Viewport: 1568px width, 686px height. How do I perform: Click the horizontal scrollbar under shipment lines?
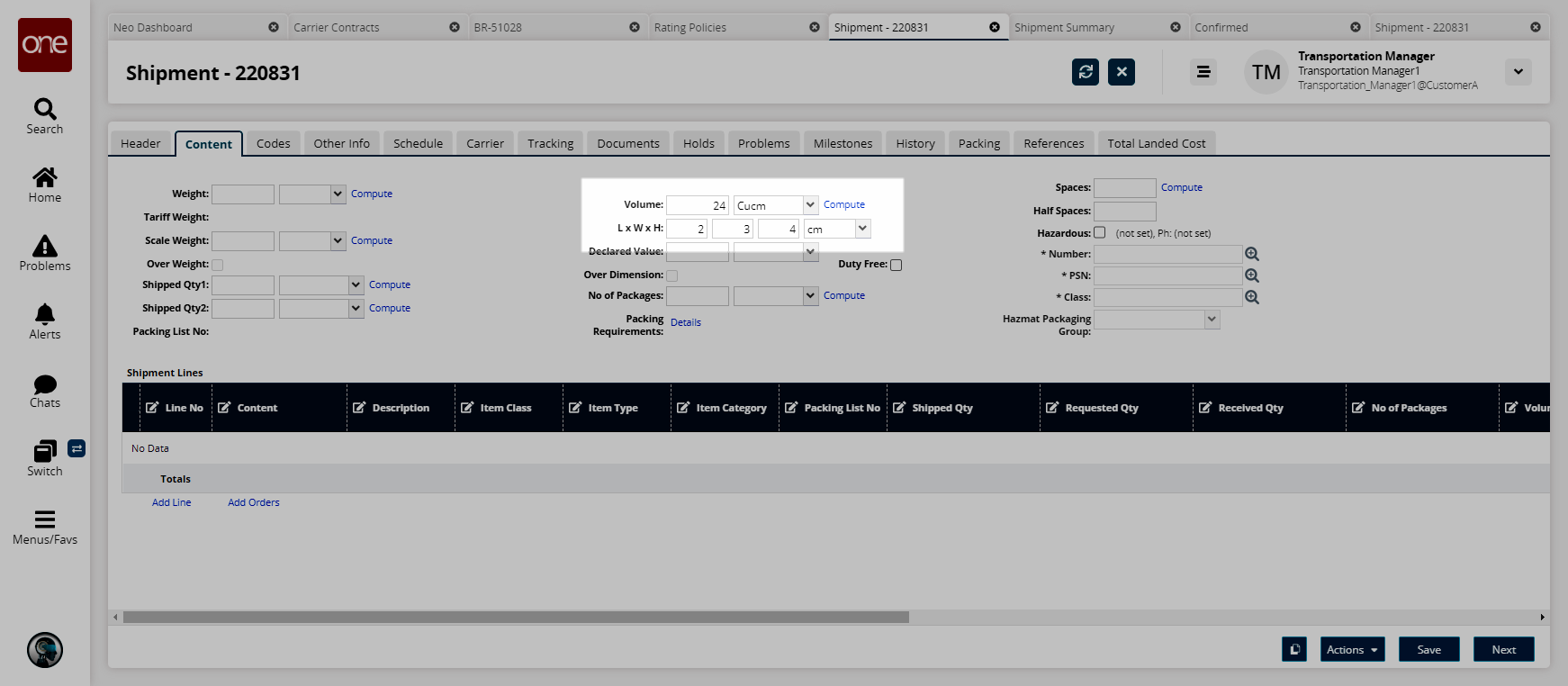pos(516,618)
